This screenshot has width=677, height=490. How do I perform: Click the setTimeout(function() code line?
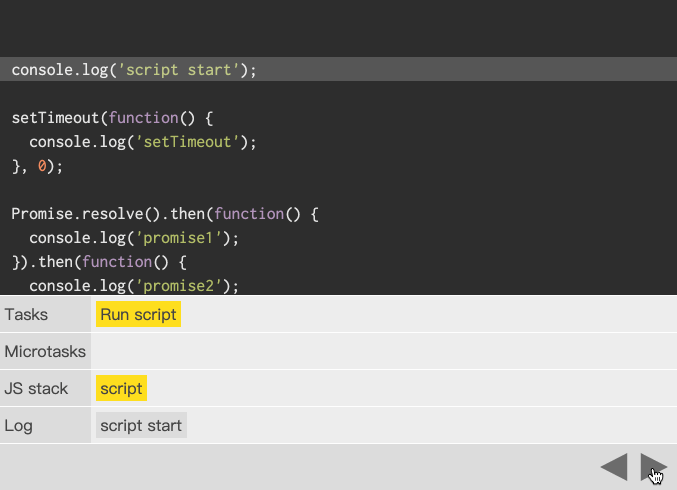pyautogui.click(x=112, y=117)
